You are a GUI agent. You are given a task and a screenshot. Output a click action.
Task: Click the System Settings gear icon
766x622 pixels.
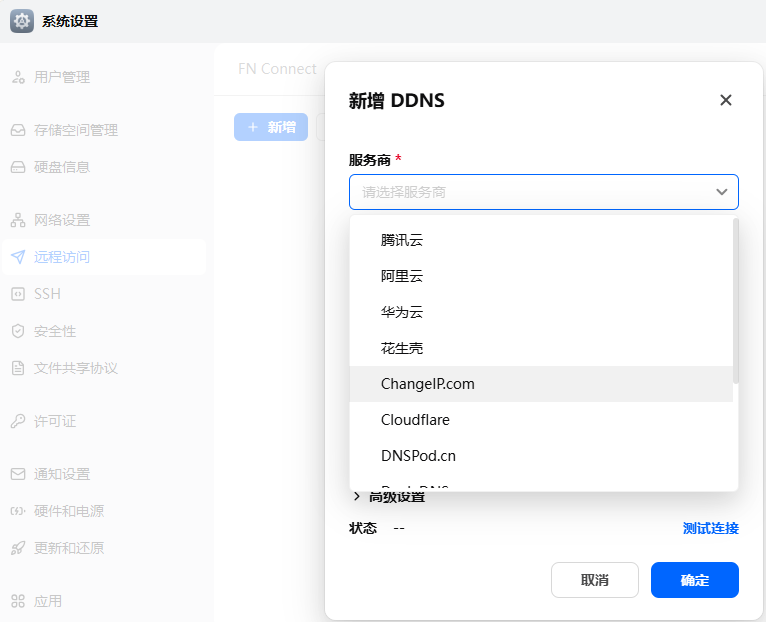(x=22, y=21)
